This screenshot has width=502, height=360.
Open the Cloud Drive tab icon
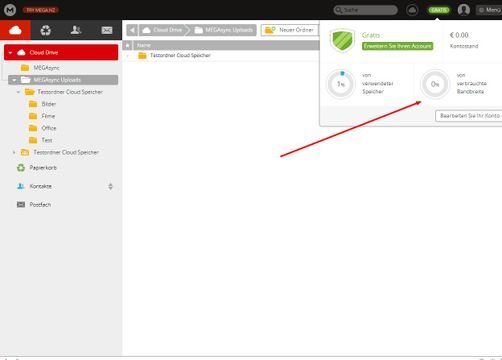coord(15,30)
